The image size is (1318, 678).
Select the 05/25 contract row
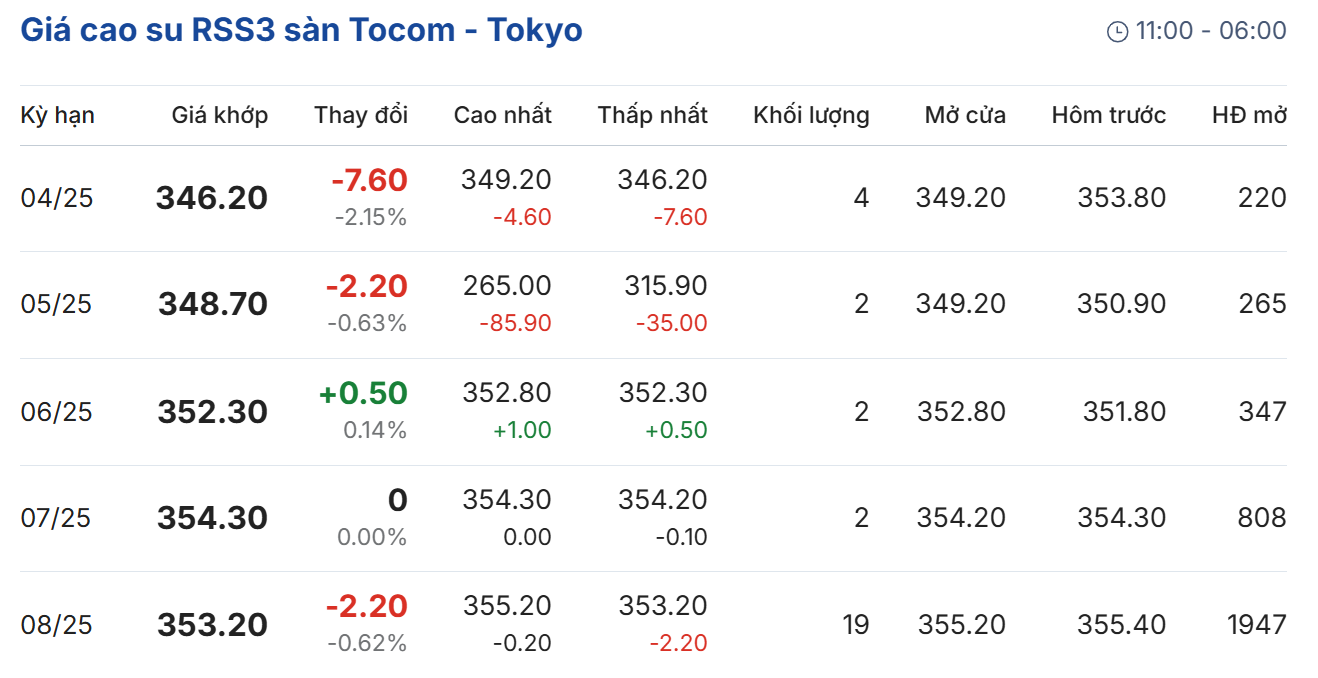click(x=57, y=304)
